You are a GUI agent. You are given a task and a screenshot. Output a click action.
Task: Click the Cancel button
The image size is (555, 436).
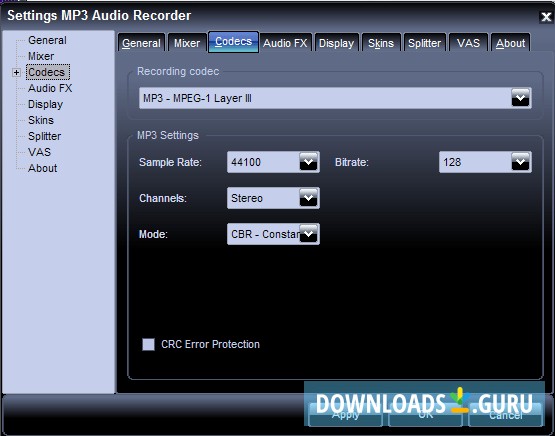505,414
